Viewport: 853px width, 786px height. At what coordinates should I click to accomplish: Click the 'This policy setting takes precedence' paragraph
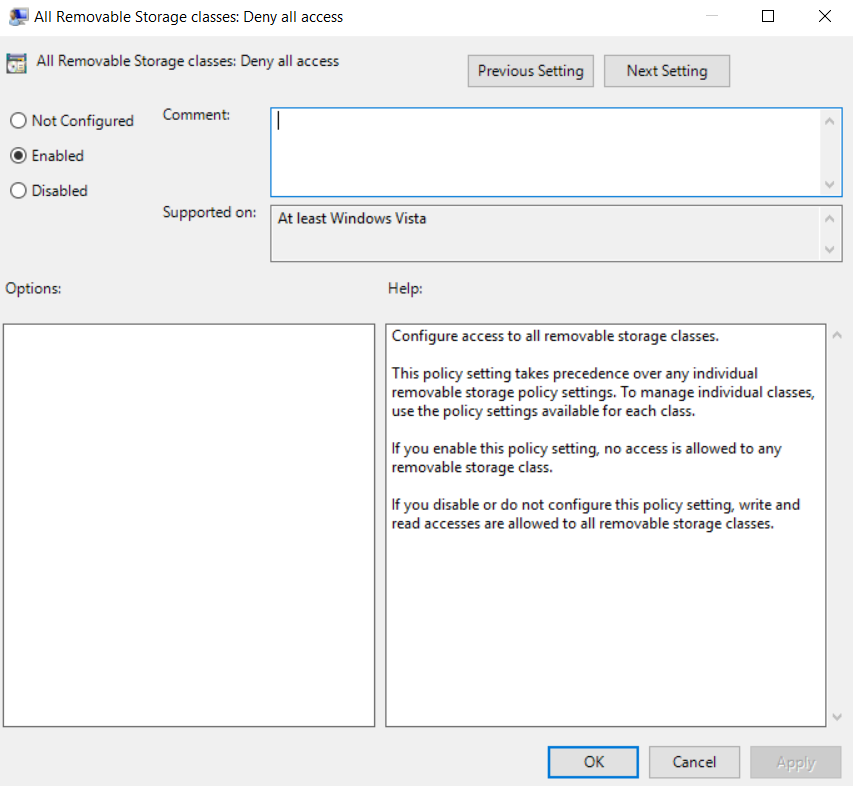pyautogui.click(x=603, y=392)
